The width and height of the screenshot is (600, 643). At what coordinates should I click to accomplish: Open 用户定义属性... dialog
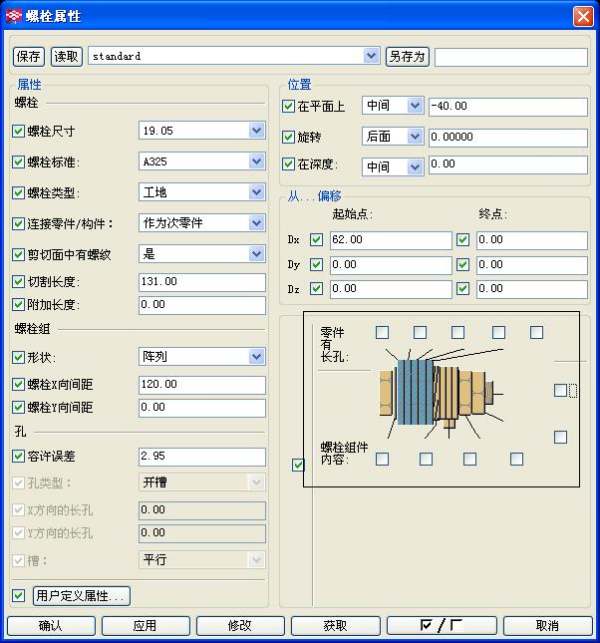click(x=82, y=596)
